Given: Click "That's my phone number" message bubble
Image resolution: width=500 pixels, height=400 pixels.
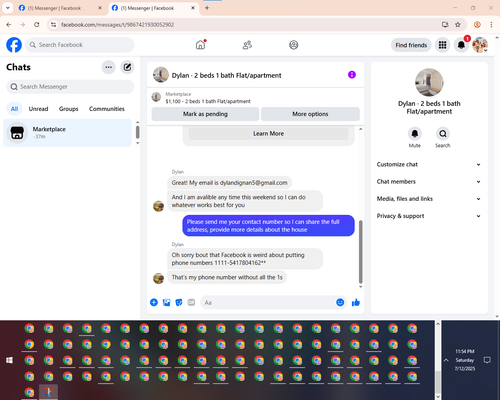Looking at the screenshot, I should (227, 277).
